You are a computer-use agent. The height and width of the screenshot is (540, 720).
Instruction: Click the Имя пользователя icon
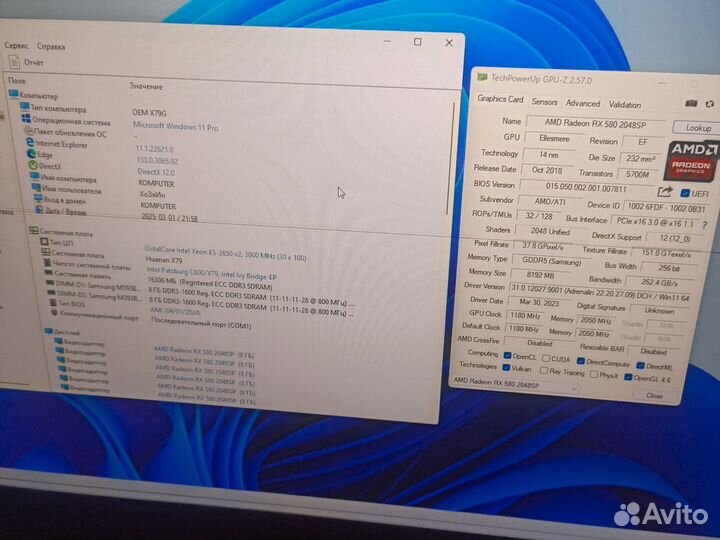point(36,187)
